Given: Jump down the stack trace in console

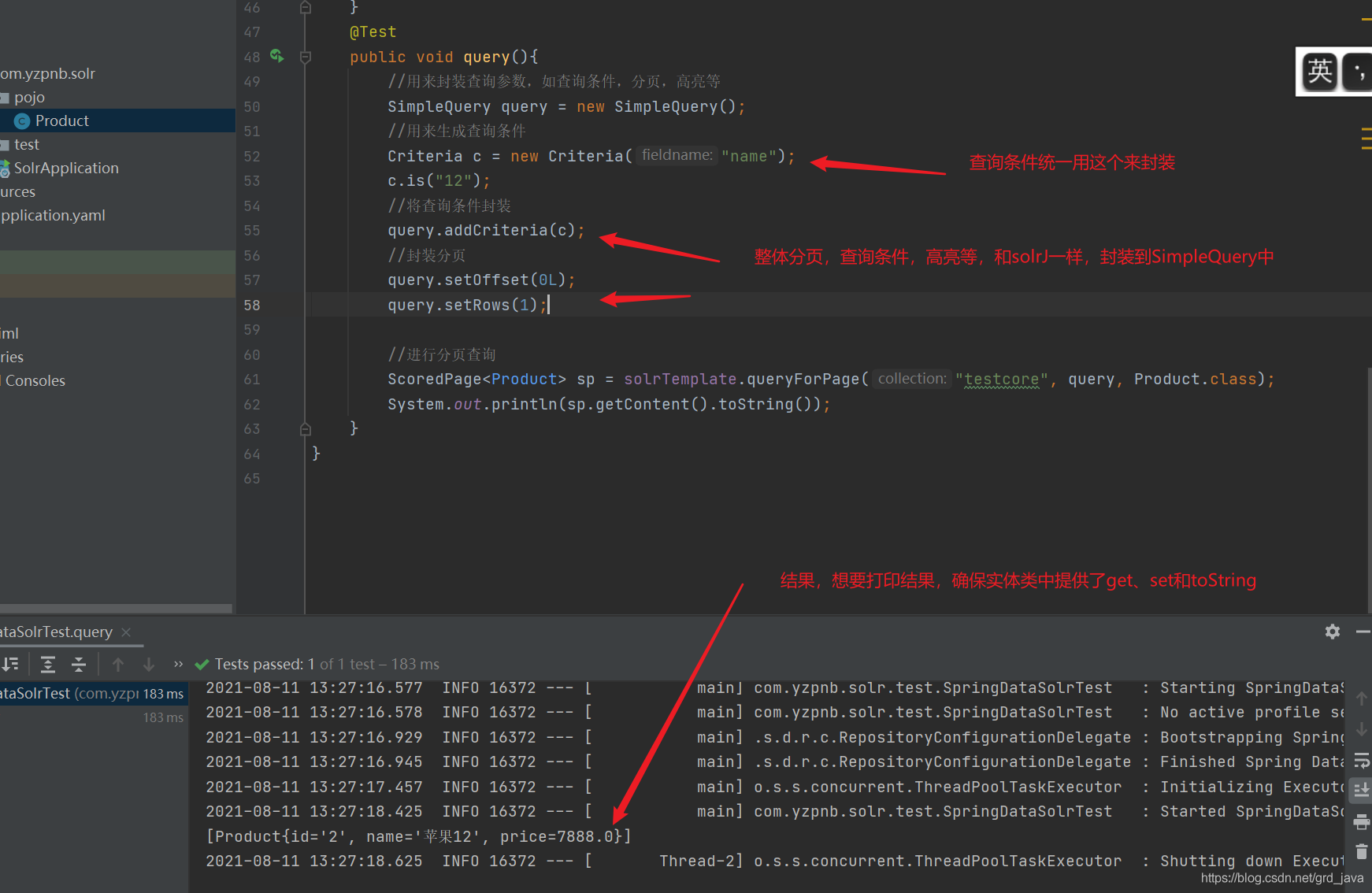Looking at the screenshot, I should pos(1361,729).
